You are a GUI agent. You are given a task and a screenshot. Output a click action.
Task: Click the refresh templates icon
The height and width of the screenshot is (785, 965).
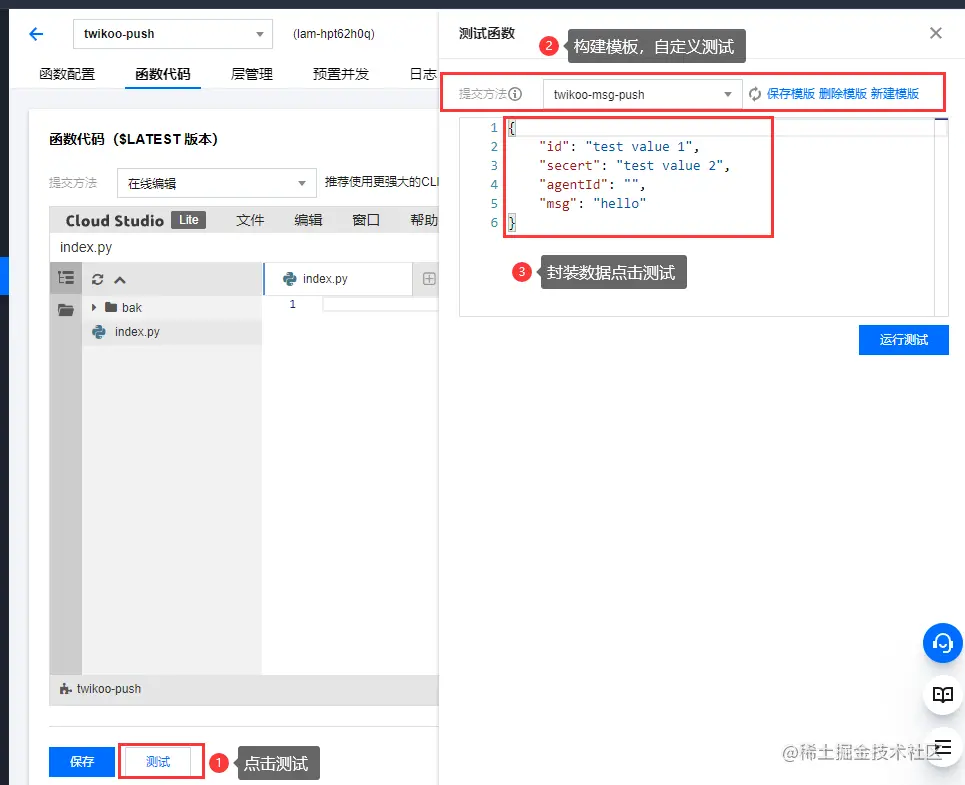755,94
